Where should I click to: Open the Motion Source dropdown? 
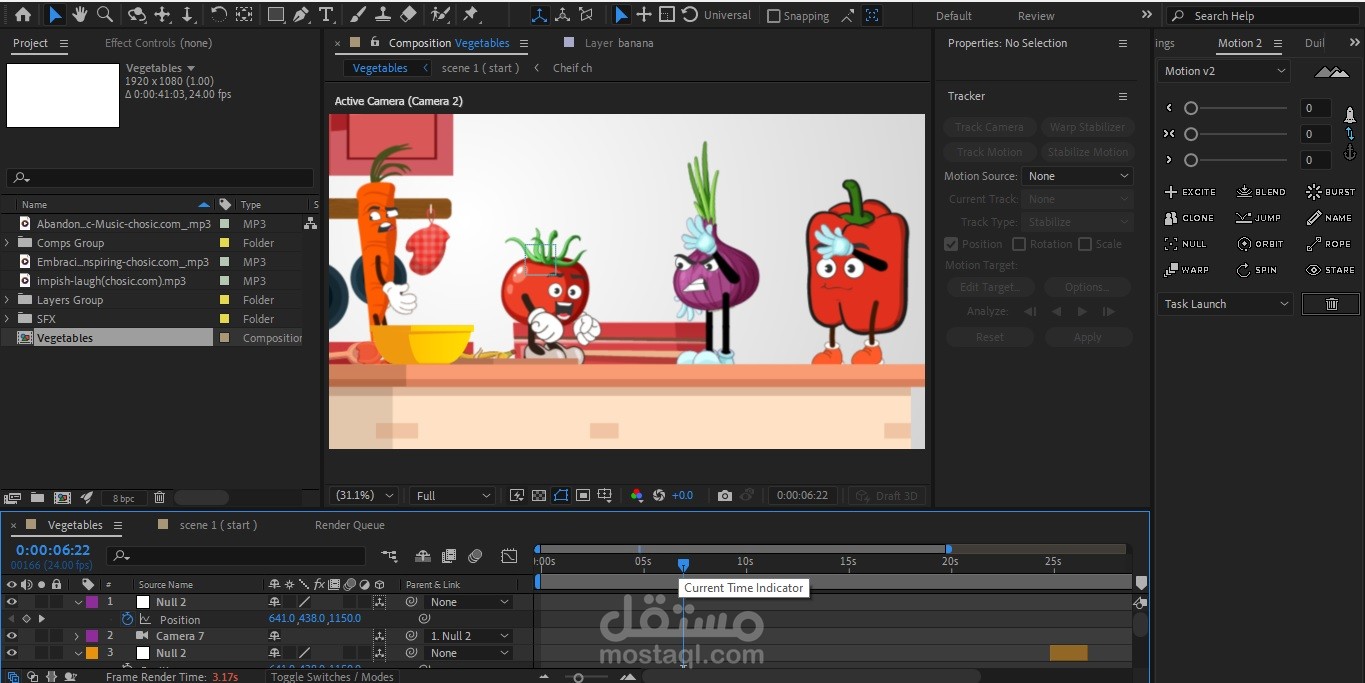1077,176
